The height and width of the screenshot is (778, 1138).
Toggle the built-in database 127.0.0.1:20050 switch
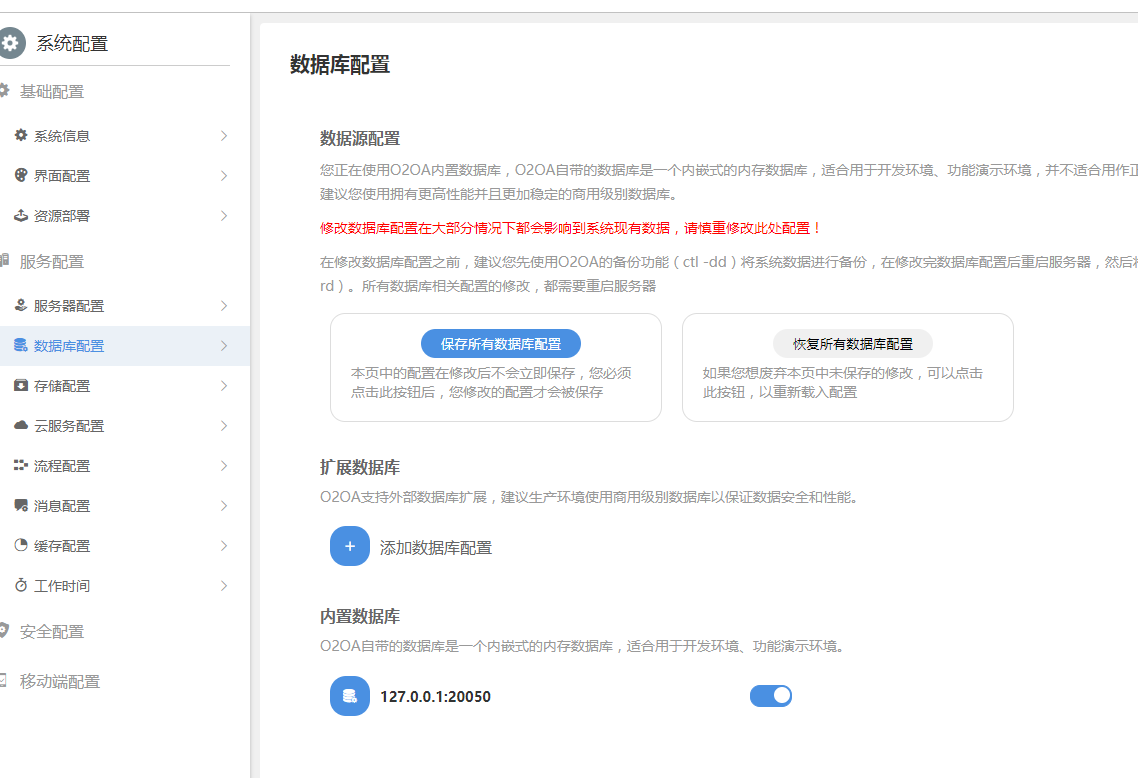[x=770, y=696]
